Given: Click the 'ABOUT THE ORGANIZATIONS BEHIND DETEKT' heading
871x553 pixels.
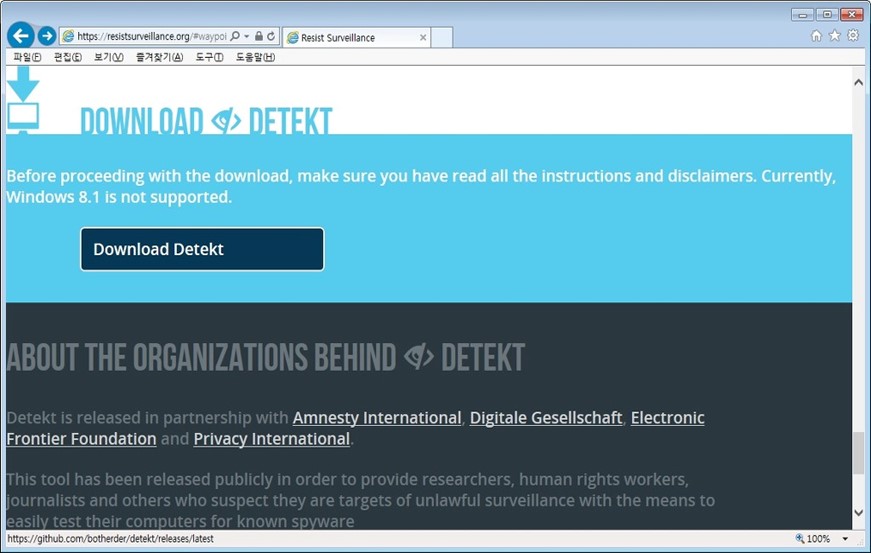Looking at the screenshot, I should point(266,357).
